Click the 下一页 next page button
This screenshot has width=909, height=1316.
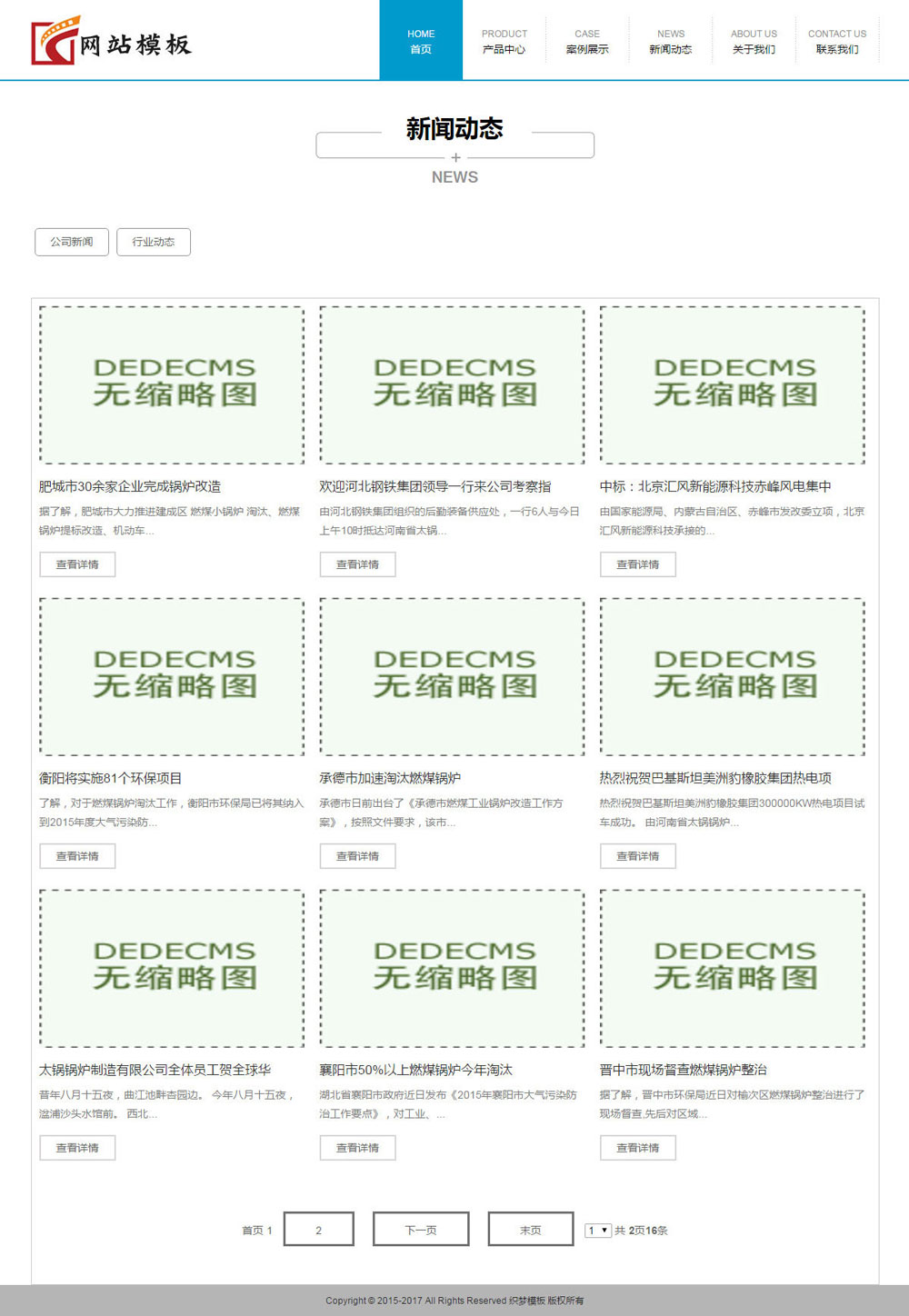pyautogui.click(x=421, y=1230)
